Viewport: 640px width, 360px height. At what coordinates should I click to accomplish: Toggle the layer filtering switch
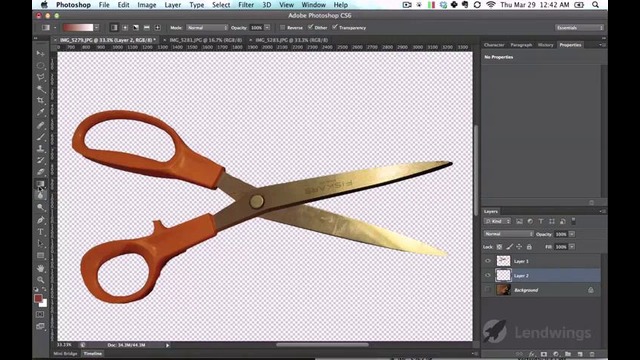[x=573, y=221]
